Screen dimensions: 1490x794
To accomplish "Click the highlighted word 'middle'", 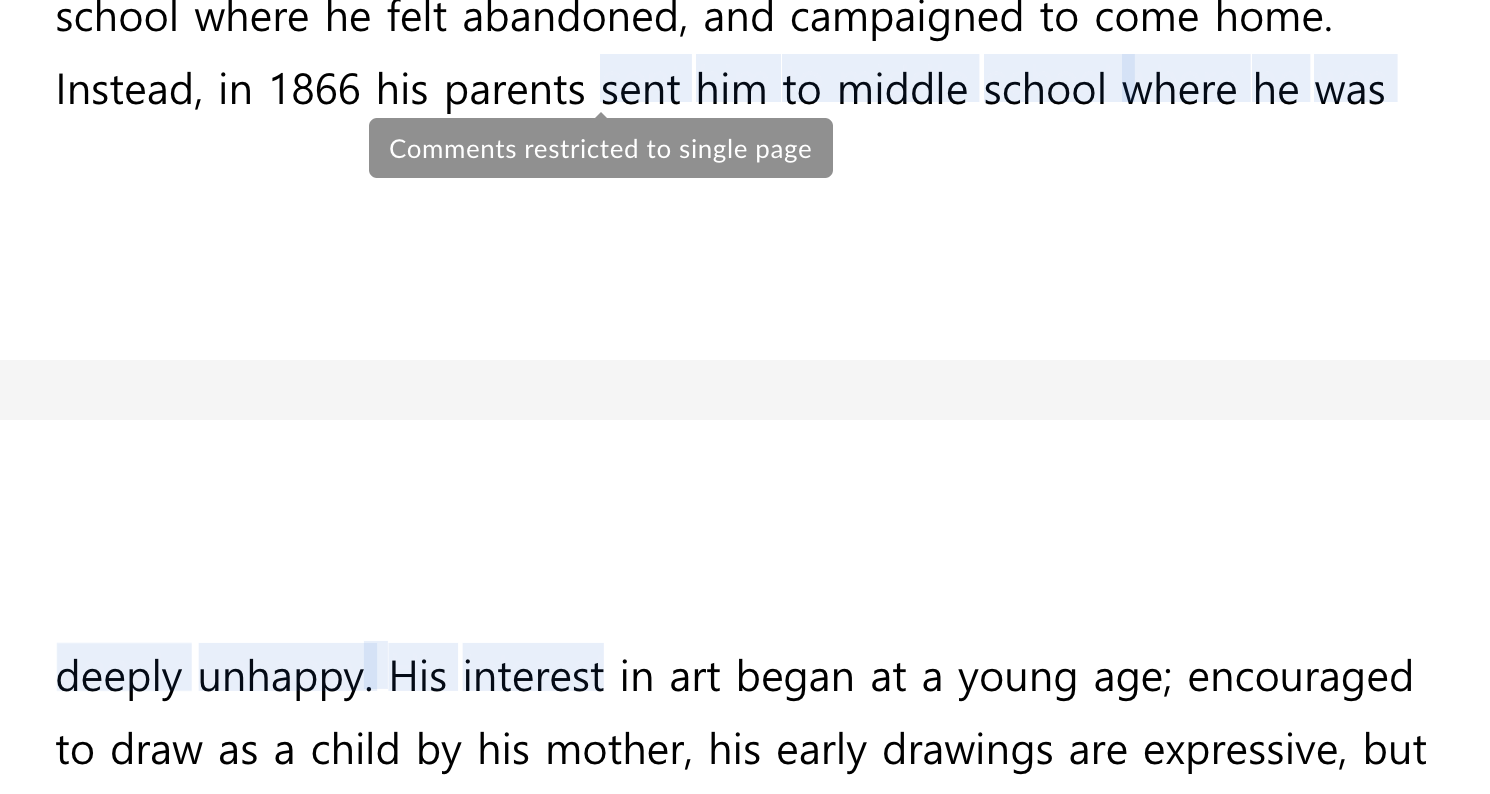I will pos(902,90).
